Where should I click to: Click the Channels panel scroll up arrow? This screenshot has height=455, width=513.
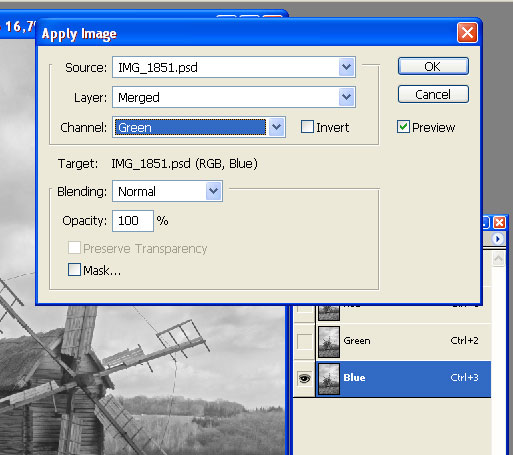coord(498,258)
